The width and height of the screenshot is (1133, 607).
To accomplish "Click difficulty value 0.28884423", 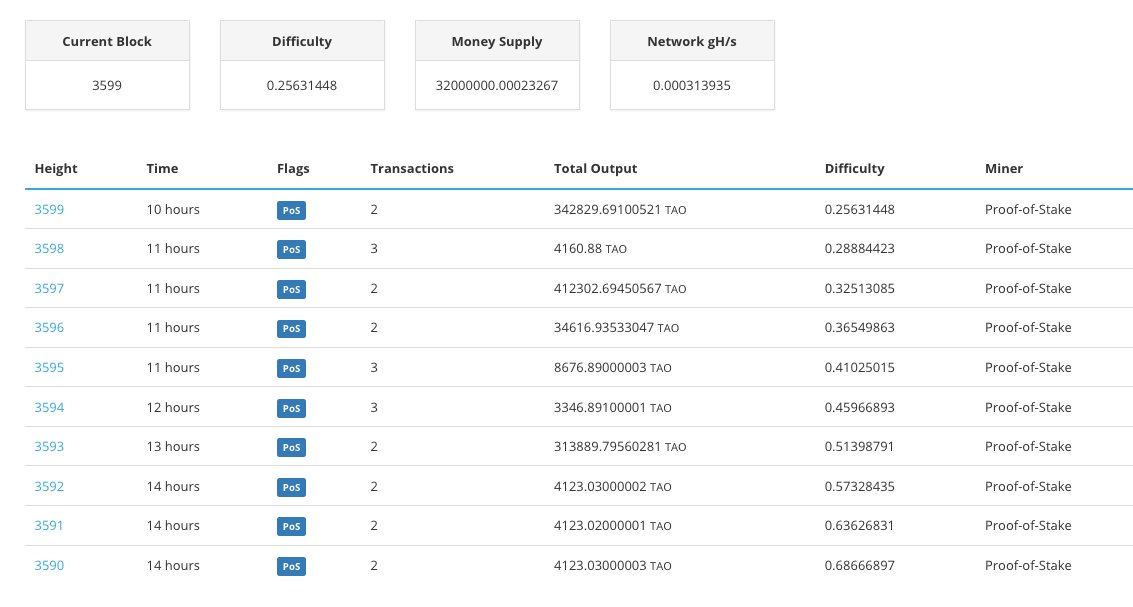I will click(x=859, y=249).
